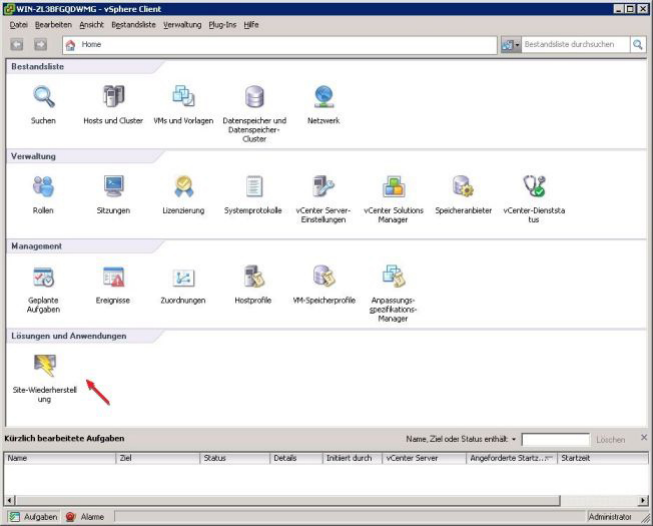Open Systemprotokolle viewer
This screenshot has height=526, width=653.
[253, 194]
